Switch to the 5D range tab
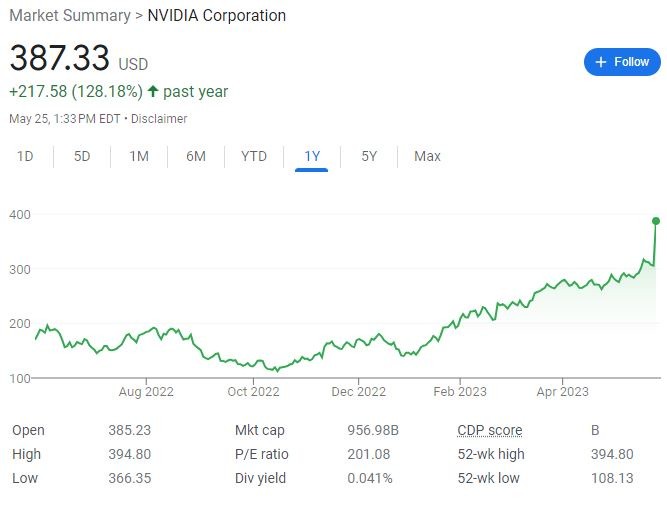667x505 pixels. pos(82,156)
